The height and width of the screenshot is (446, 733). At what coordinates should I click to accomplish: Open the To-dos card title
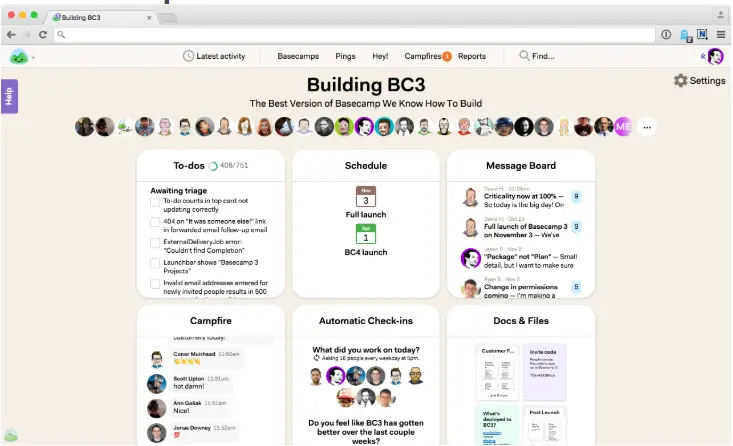click(189, 165)
